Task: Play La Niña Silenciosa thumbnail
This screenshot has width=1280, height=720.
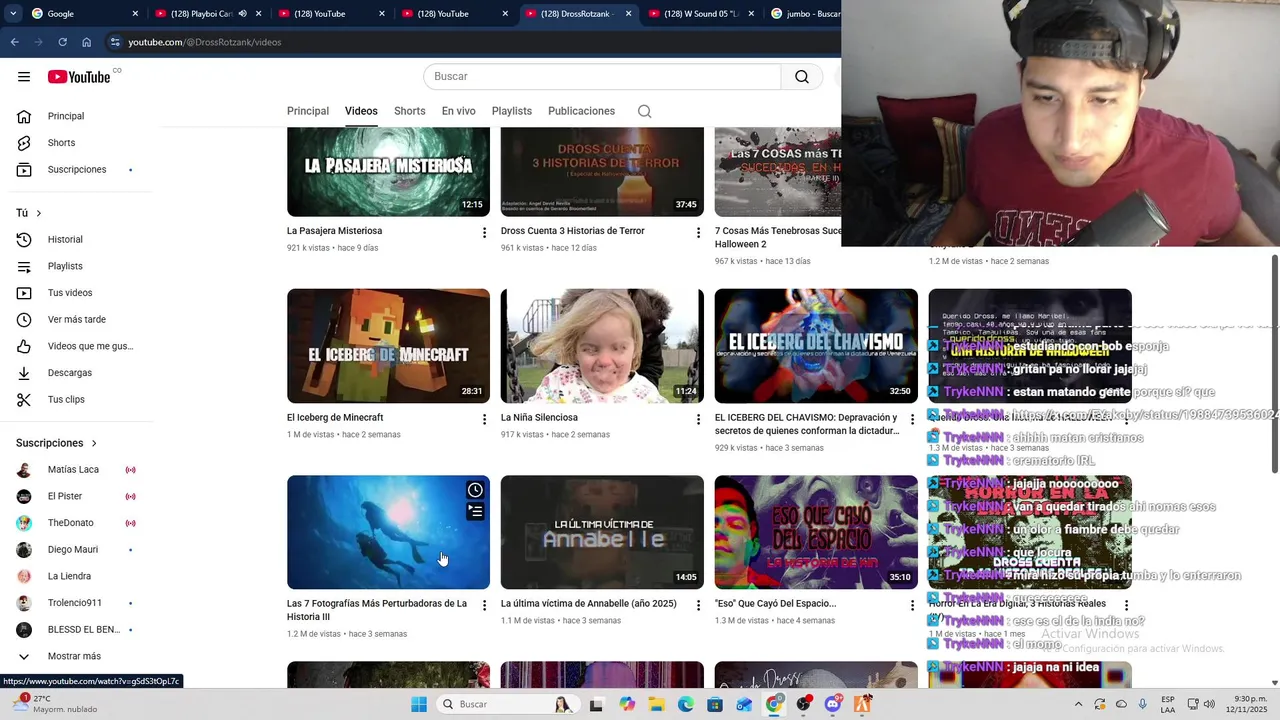Action: (x=602, y=346)
